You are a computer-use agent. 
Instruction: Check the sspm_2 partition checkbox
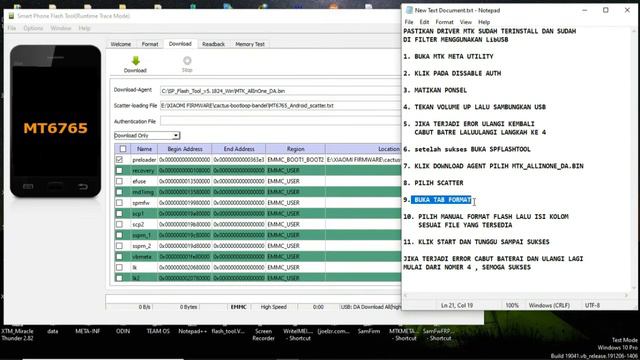coord(119,246)
